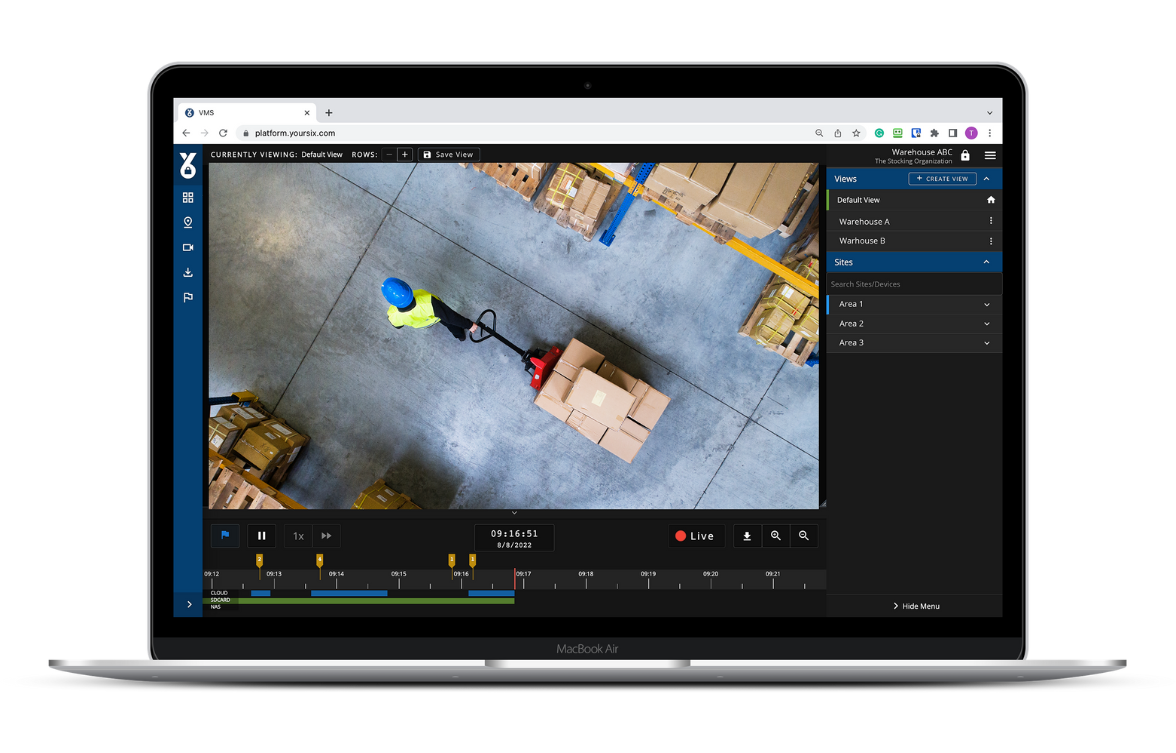Expand the Area 2 site list
Screen dimensions: 1176x753
[x=986, y=324]
